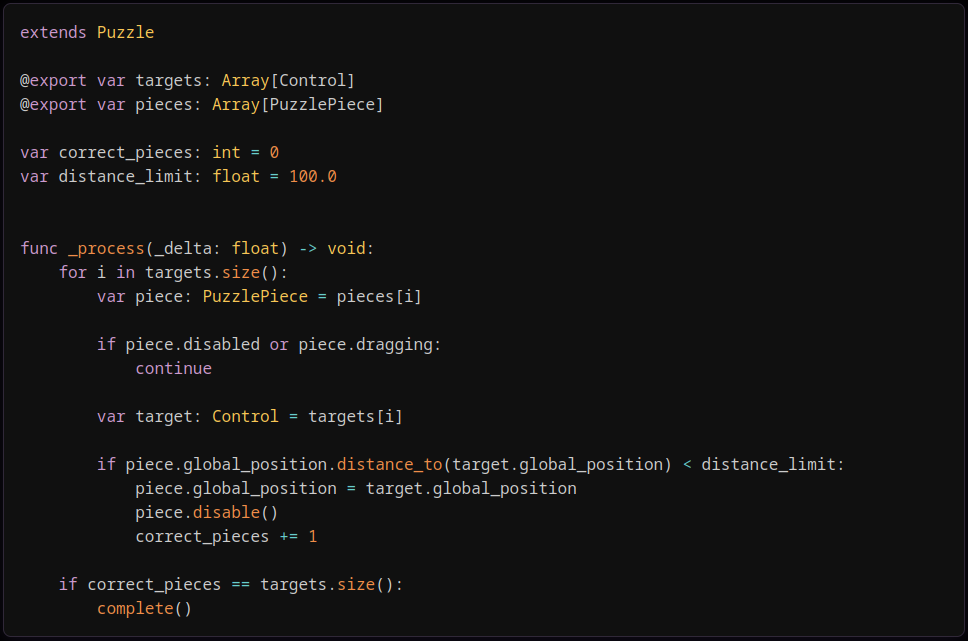Click the 'extends' keyword on first line

point(53,32)
